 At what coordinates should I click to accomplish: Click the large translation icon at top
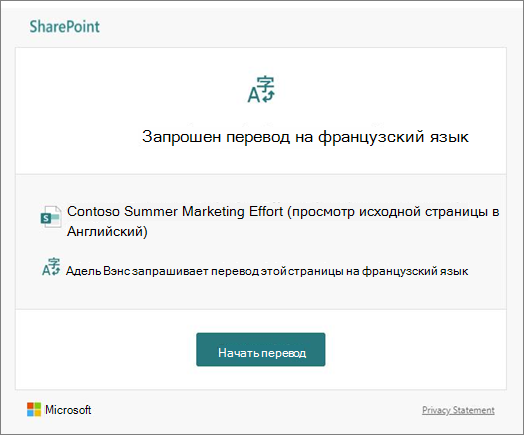click(x=261, y=90)
